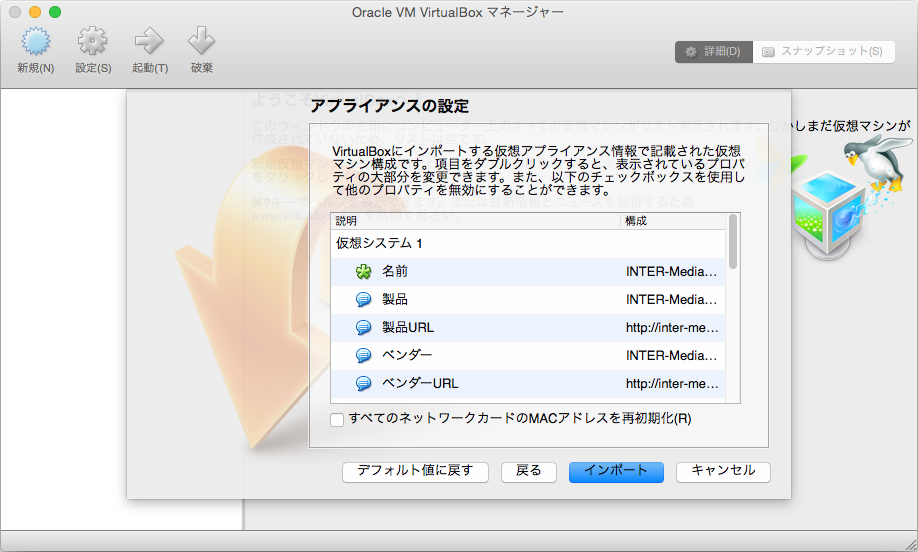
Task: Click the New (新規) toolbar icon
Action: coord(36,41)
